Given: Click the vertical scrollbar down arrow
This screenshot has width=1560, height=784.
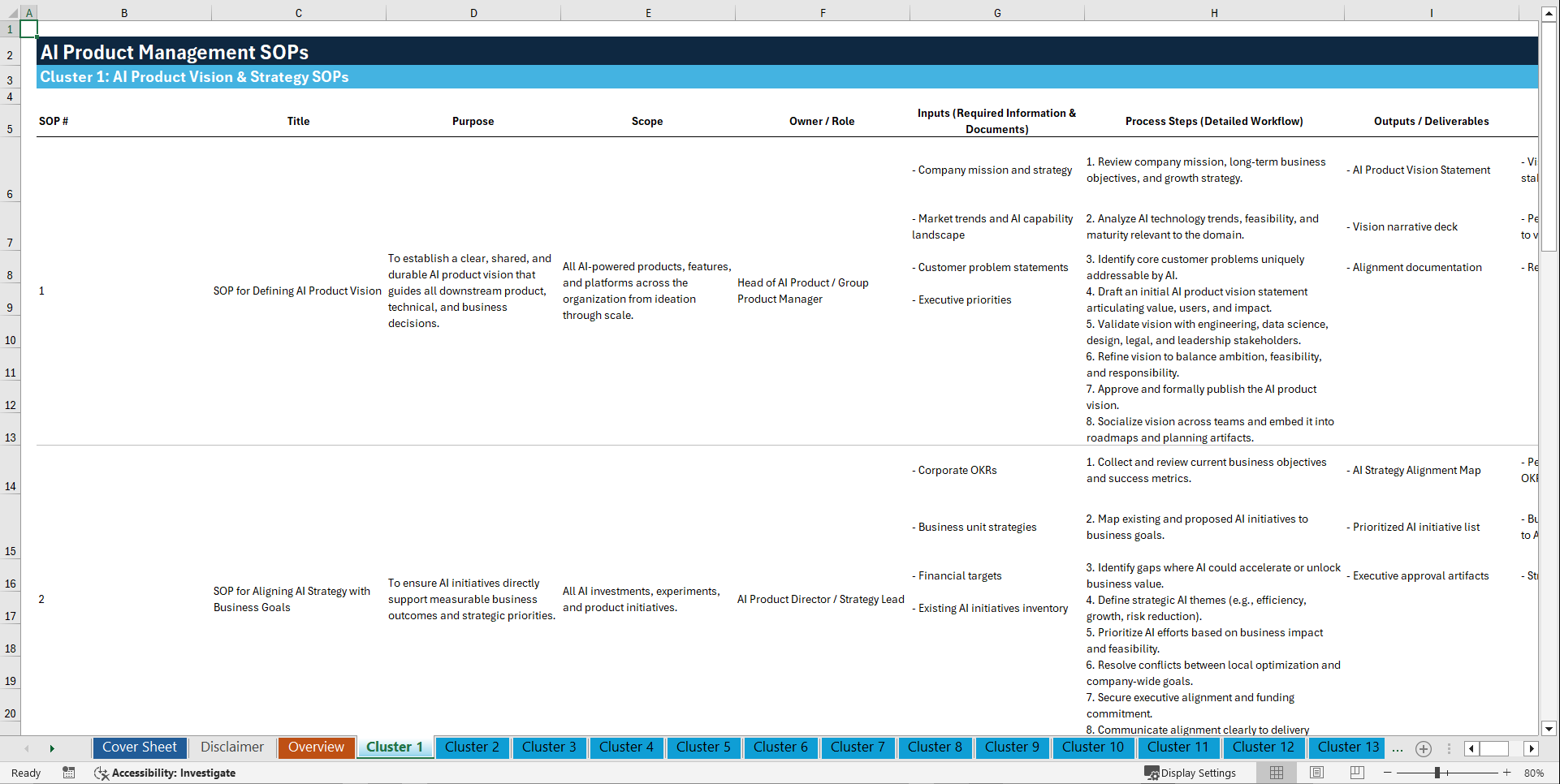Looking at the screenshot, I should tap(1549, 729).
